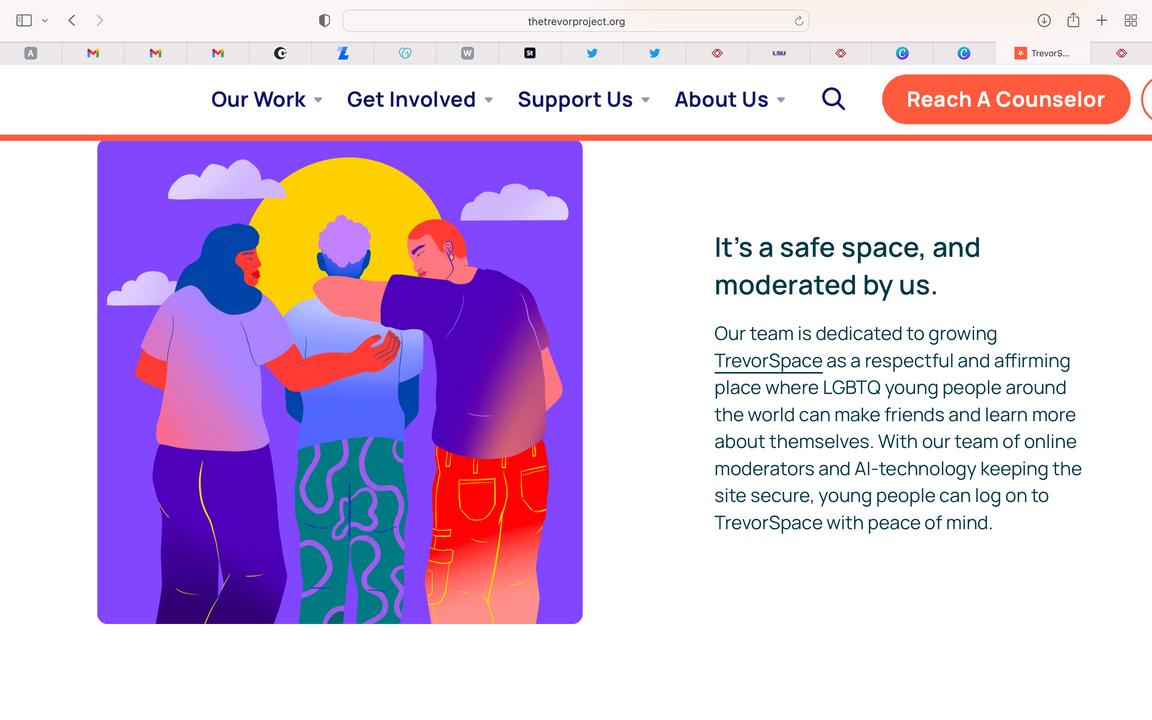
Task: Open the Our Work menu
Action: pos(259,99)
